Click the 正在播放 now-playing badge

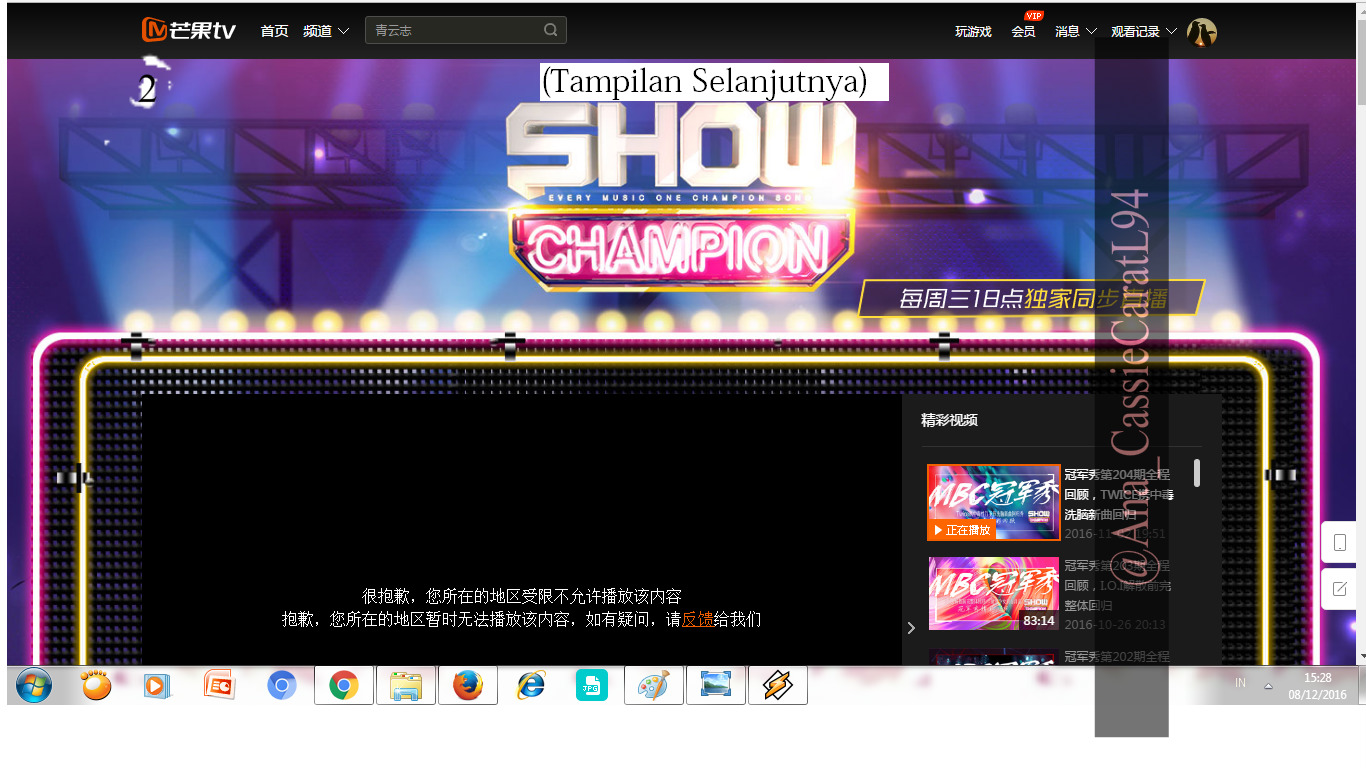point(961,530)
